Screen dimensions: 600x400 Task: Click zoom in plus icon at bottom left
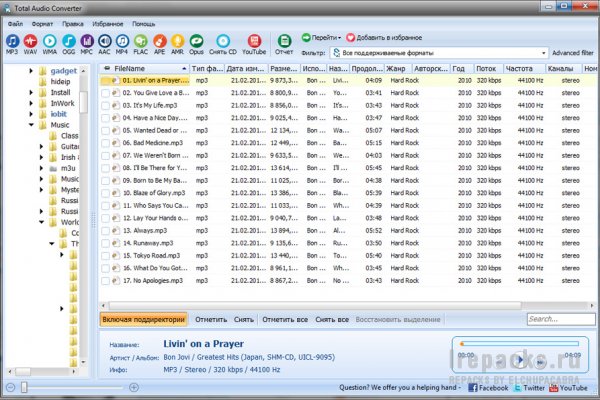point(134,387)
